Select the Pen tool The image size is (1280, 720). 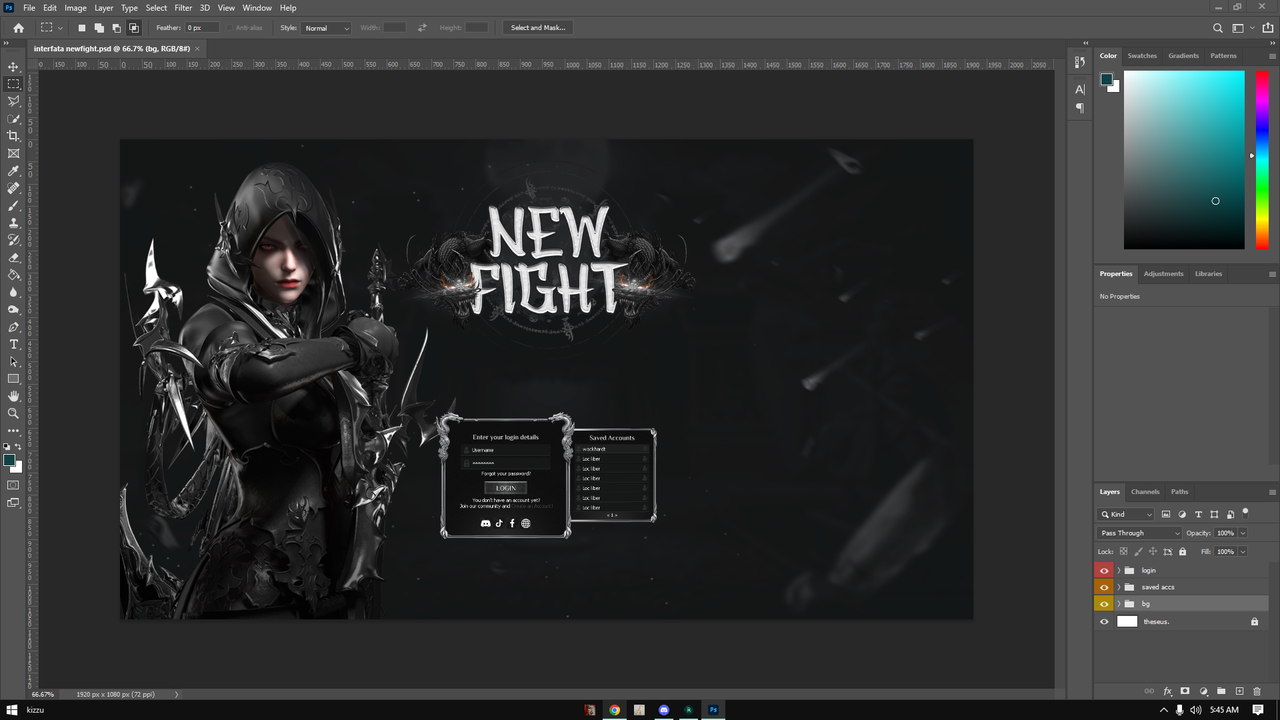coord(14,327)
